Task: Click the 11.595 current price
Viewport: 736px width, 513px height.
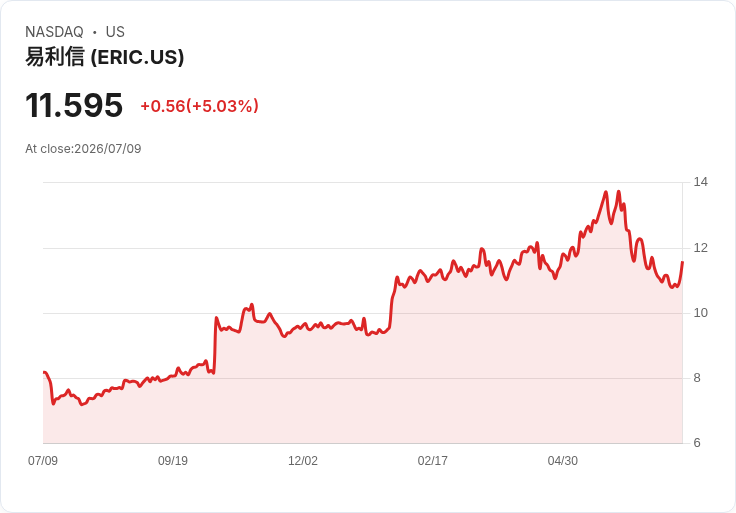Action: tap(74, 105)
